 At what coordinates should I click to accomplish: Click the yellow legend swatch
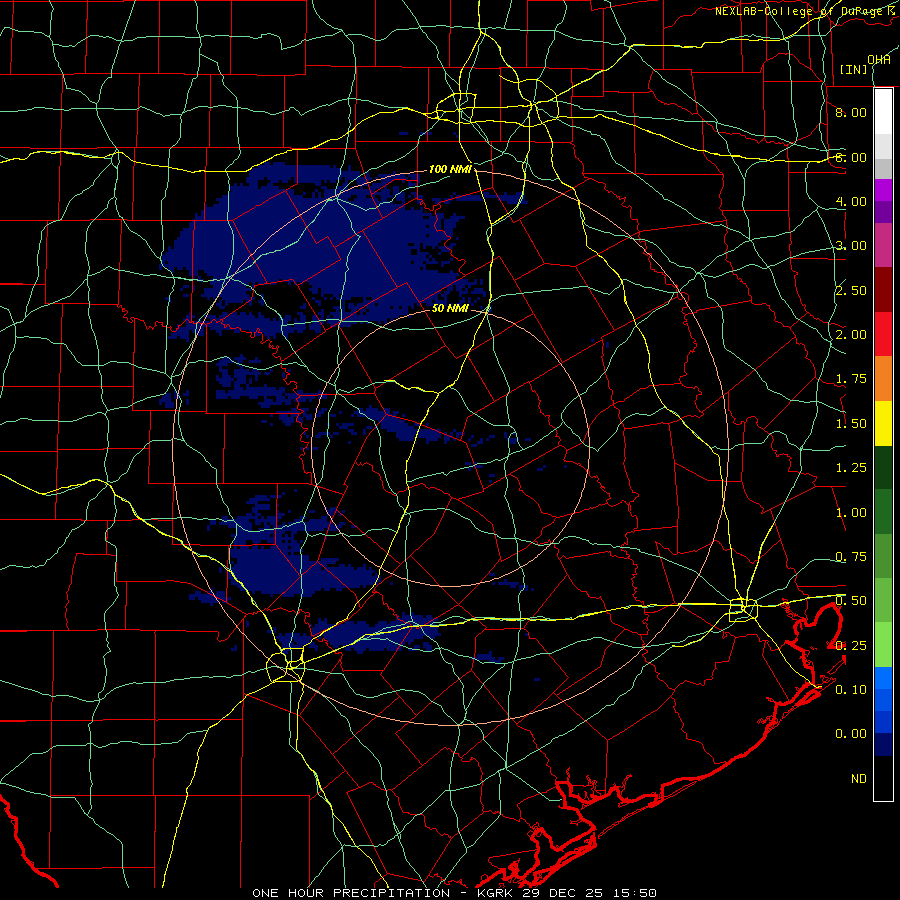pos(883,424)
